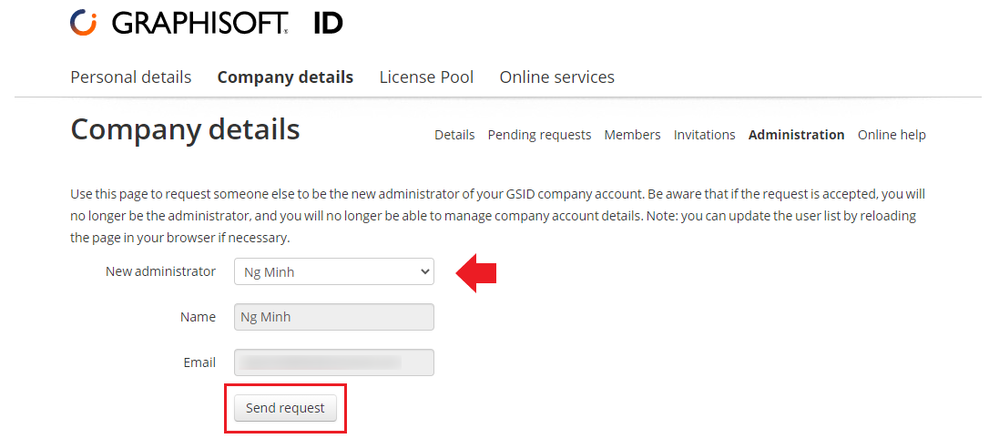Click the blurred Email field
The image size is (999, 439).
coord(334,362)
